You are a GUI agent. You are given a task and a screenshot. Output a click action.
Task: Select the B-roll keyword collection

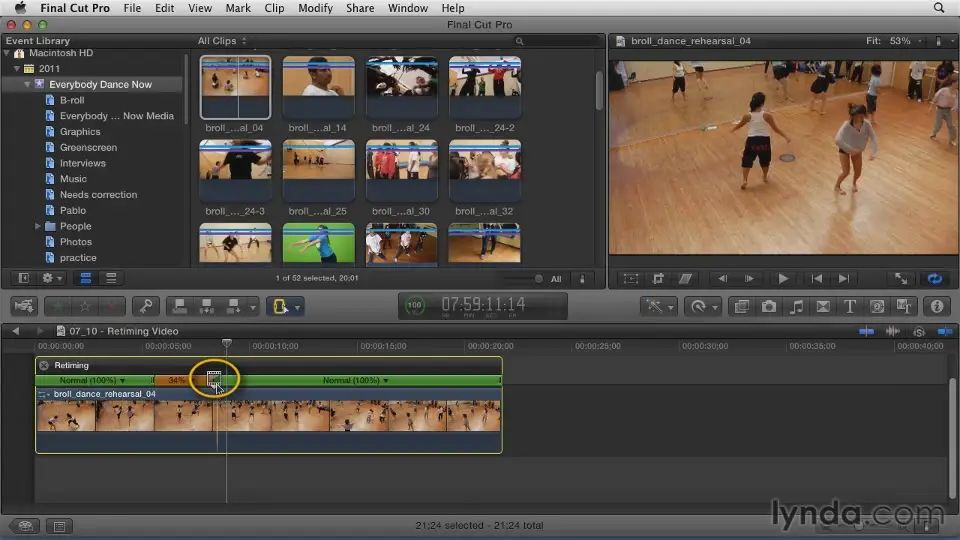point(72,100)
